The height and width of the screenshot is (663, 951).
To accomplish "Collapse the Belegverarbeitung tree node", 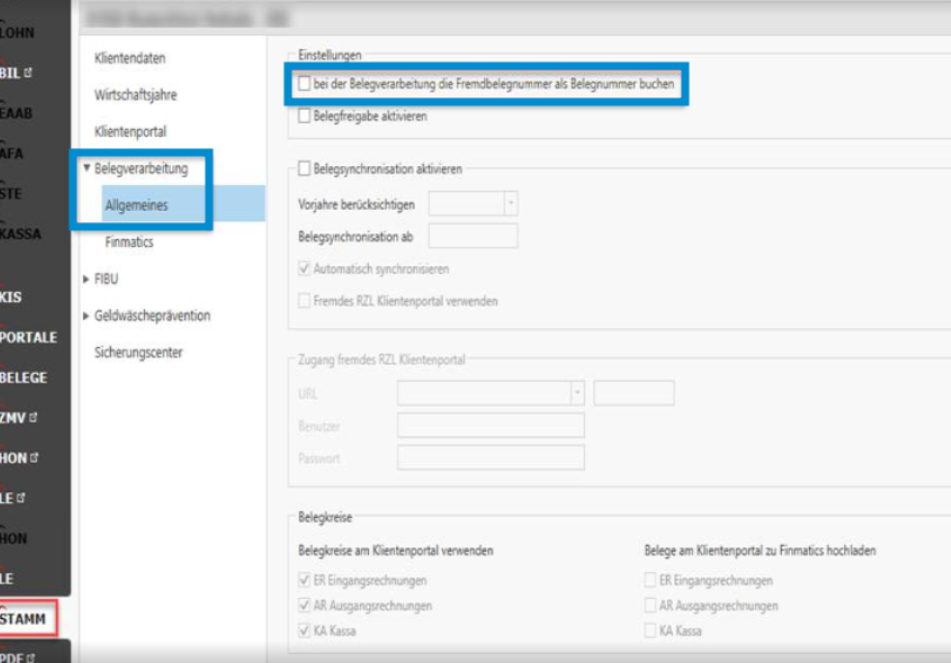I will tap(87, 168).
